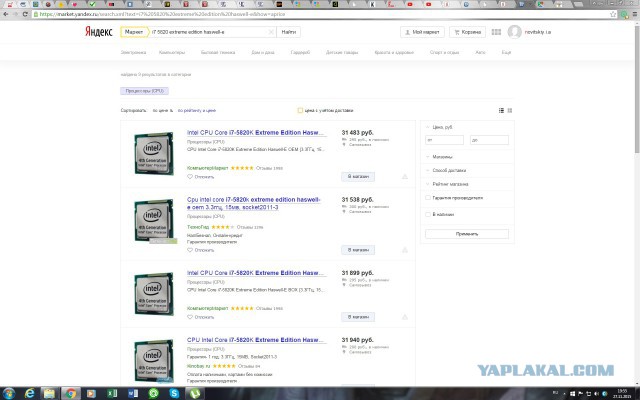Viewport: 640px width, 400px height.
Task: Open the 'Cpu intel core i7-5820k extreme edition haswell' title
Action: 253,203
